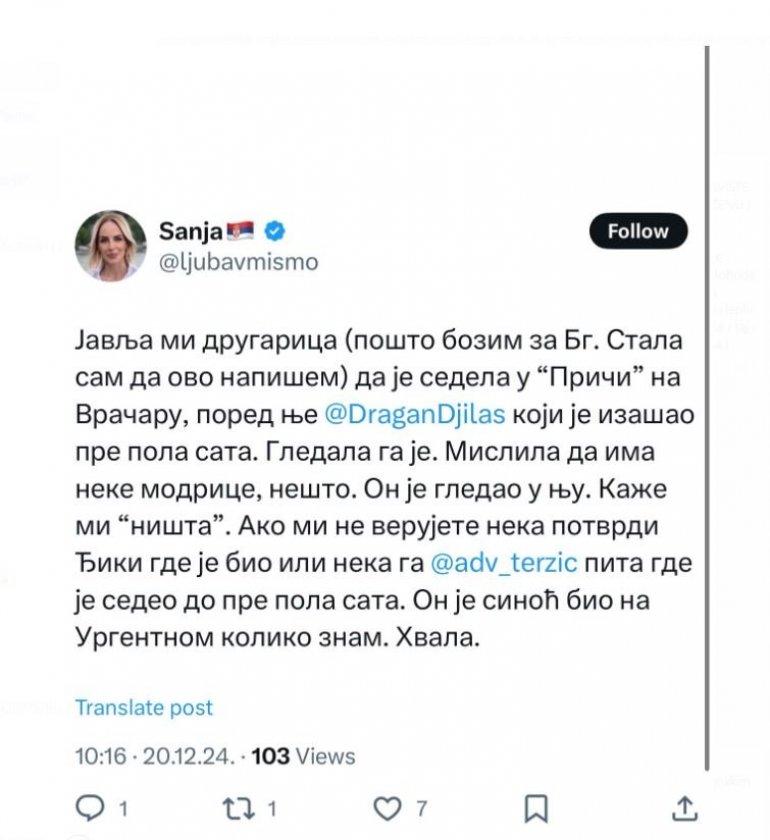This screenshot has height=840, width=770.
Task: Open Sanja's profile picture
Action: (x=111, y=246)
